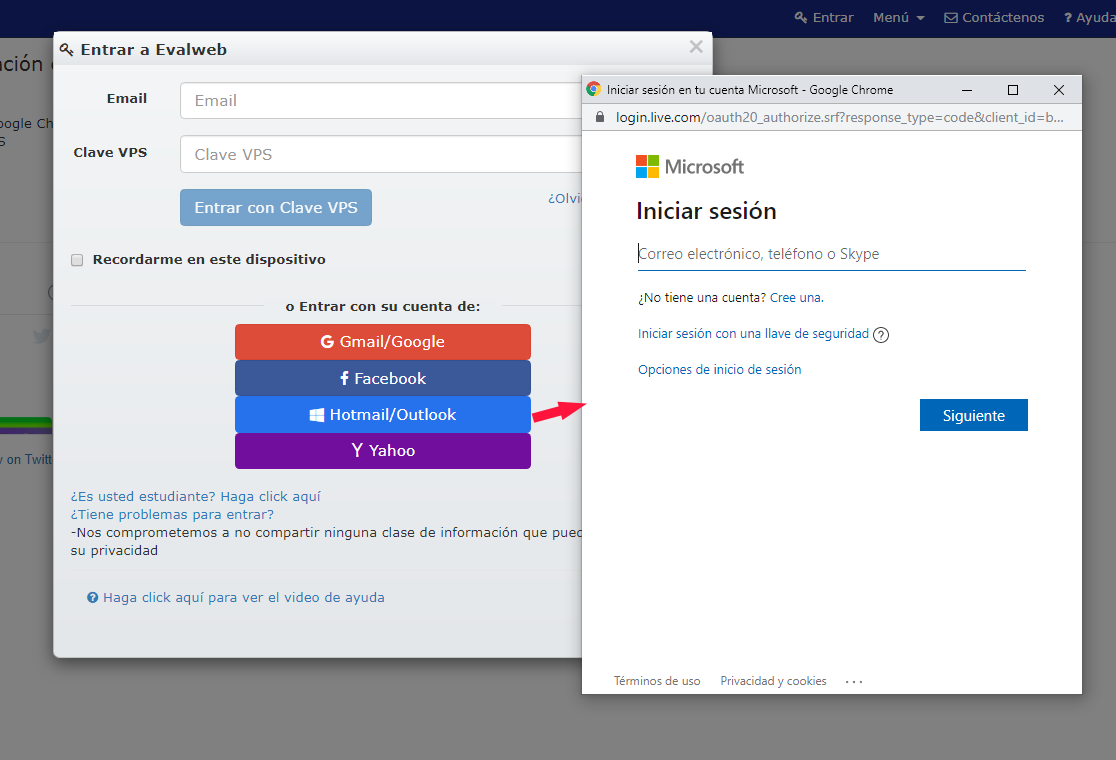Click ¿Es usted estudiante? Haga click aquí

(x=196, y=497)
